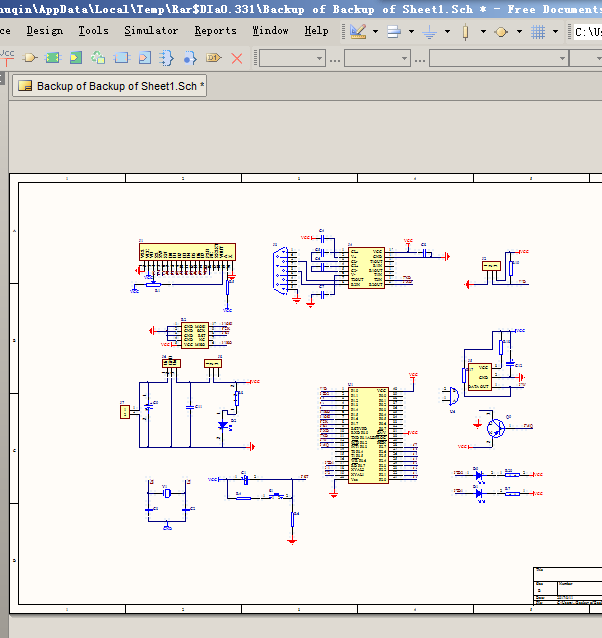Screen dimensions: 602x638
Task: Select the Grids icon
Action: tap(538, 32)
